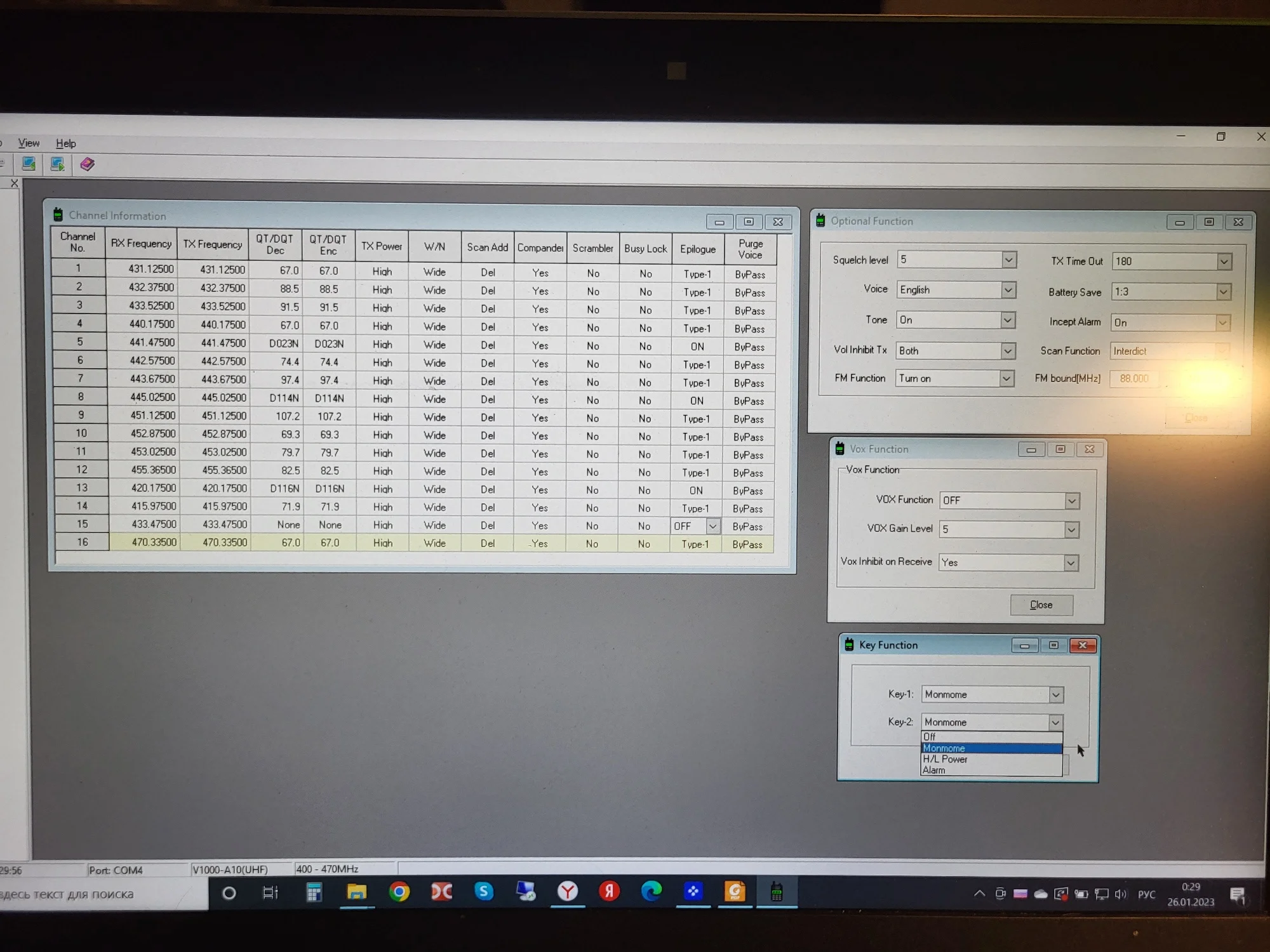This screenshot has height=952, width=1270.
Task: Open Google Chrome from the taskbar
Action: tap(399, 892)
